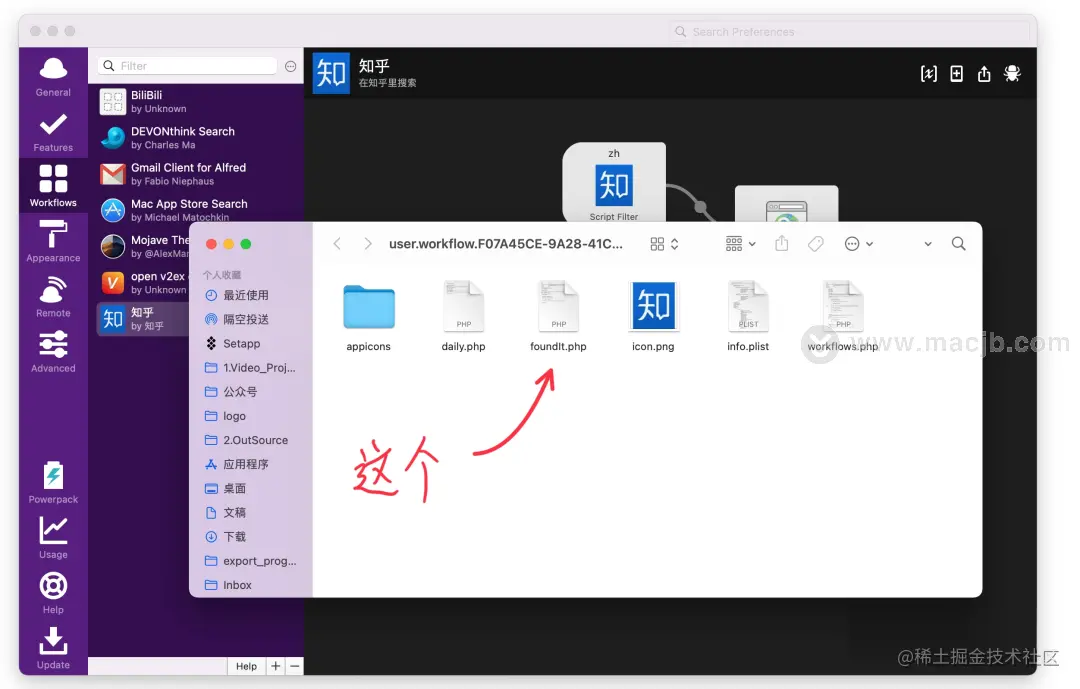The height and width of the screenshot is (689, 1080).
Task: Click Finder share icon
Action: [781, 243]
